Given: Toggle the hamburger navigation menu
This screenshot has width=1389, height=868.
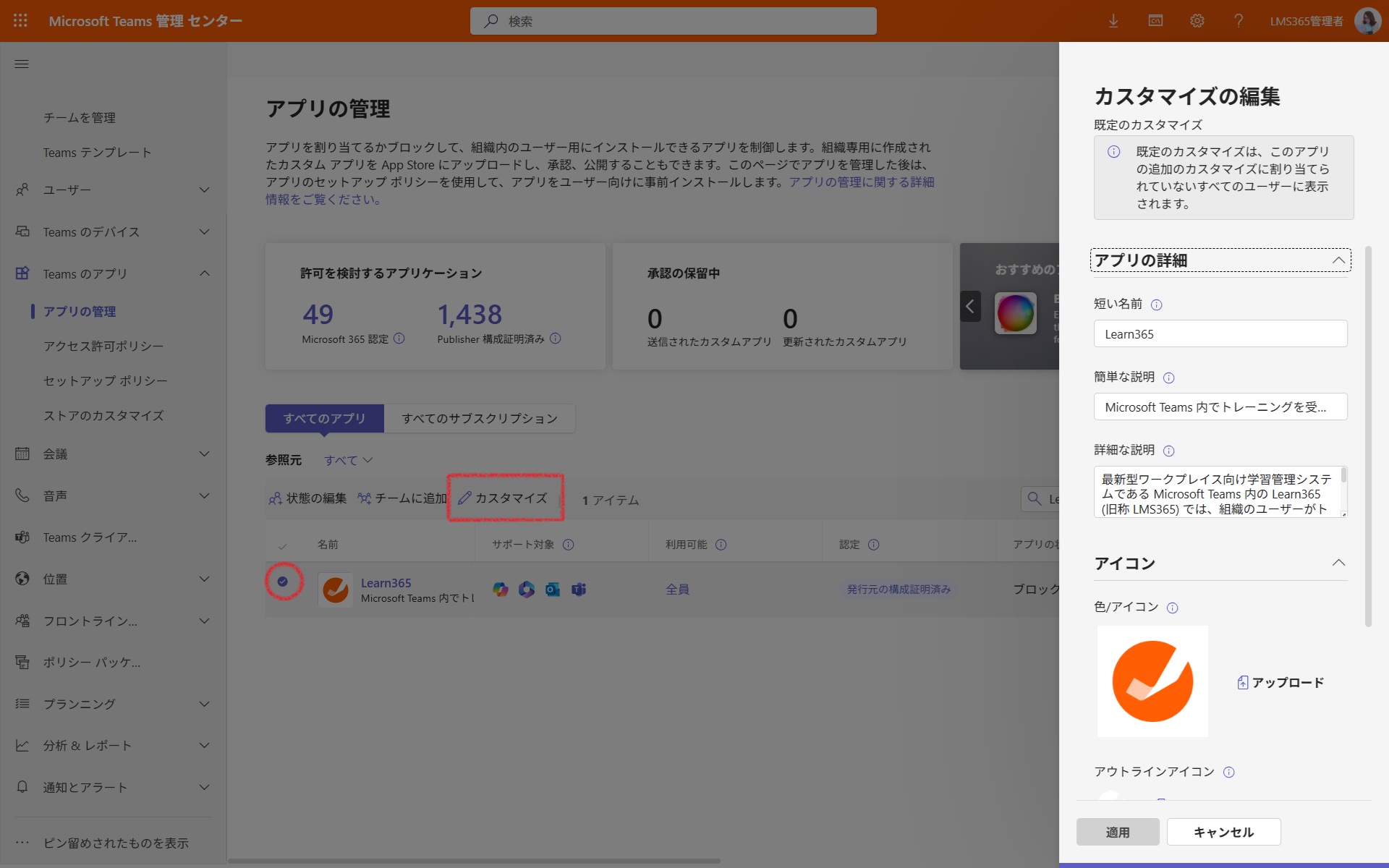Looking at the screenshot, I should click(x=22, y=64).
